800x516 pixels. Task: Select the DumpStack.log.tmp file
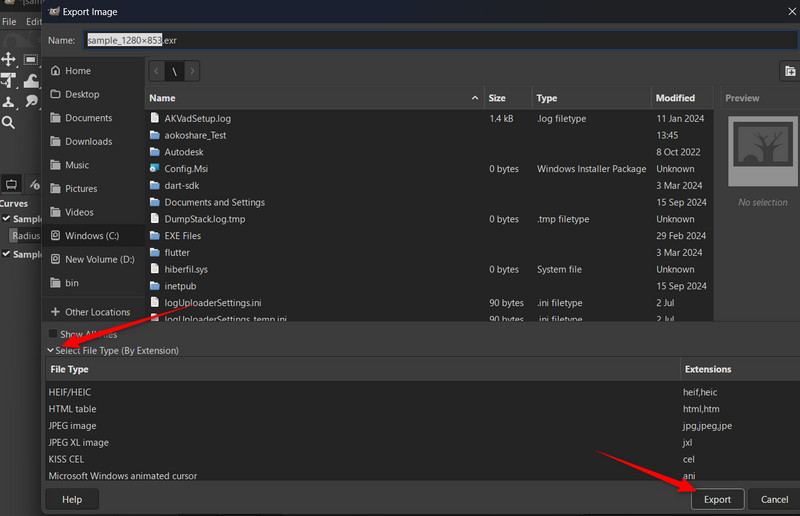tap(429, 219)
